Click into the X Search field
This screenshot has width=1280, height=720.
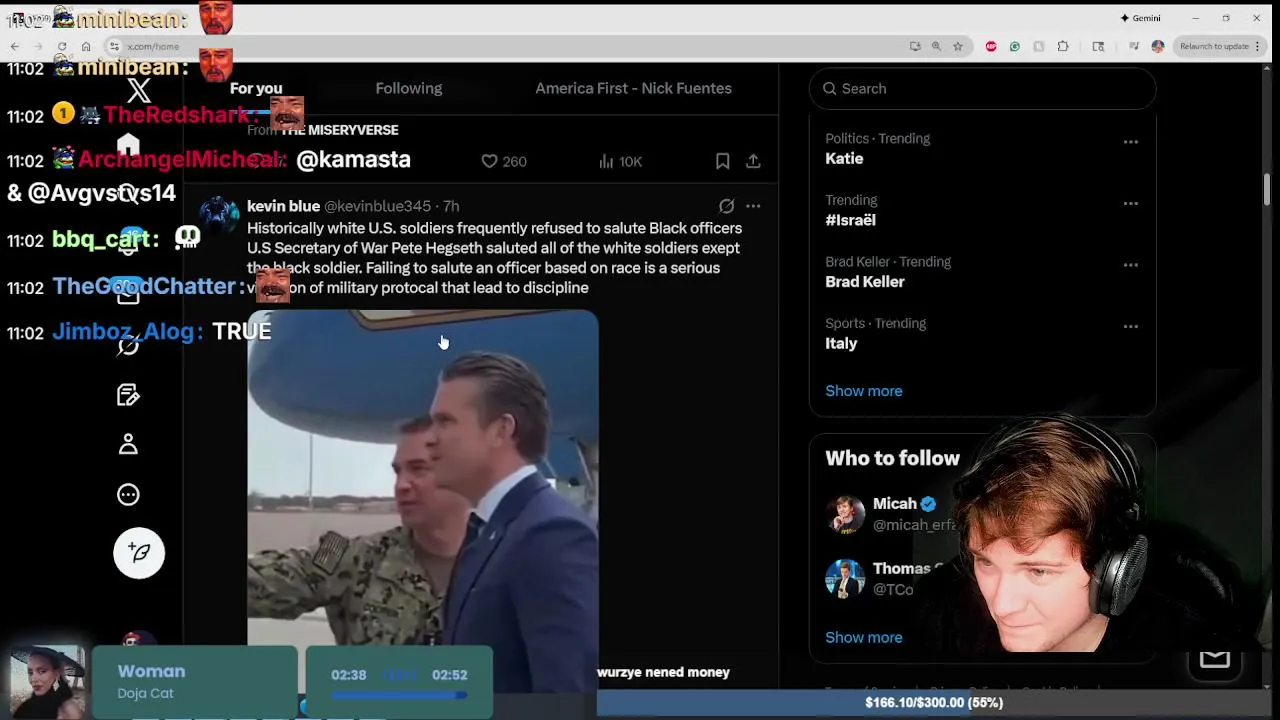(x=982, y=88)
